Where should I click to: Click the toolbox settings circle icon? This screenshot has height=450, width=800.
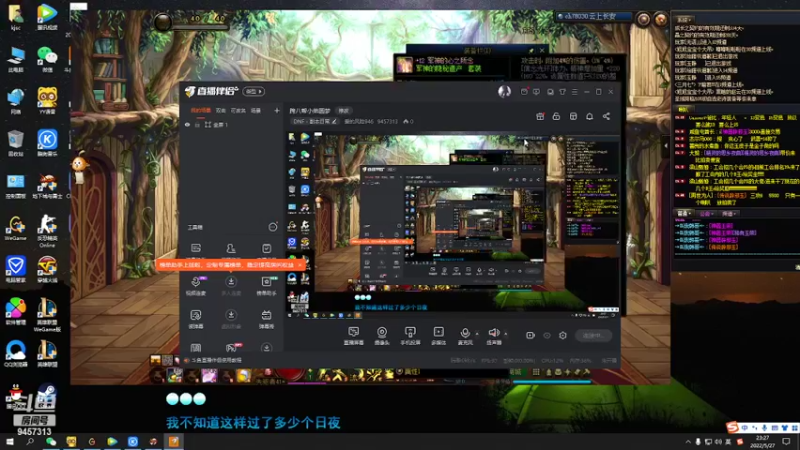[273, 227]
